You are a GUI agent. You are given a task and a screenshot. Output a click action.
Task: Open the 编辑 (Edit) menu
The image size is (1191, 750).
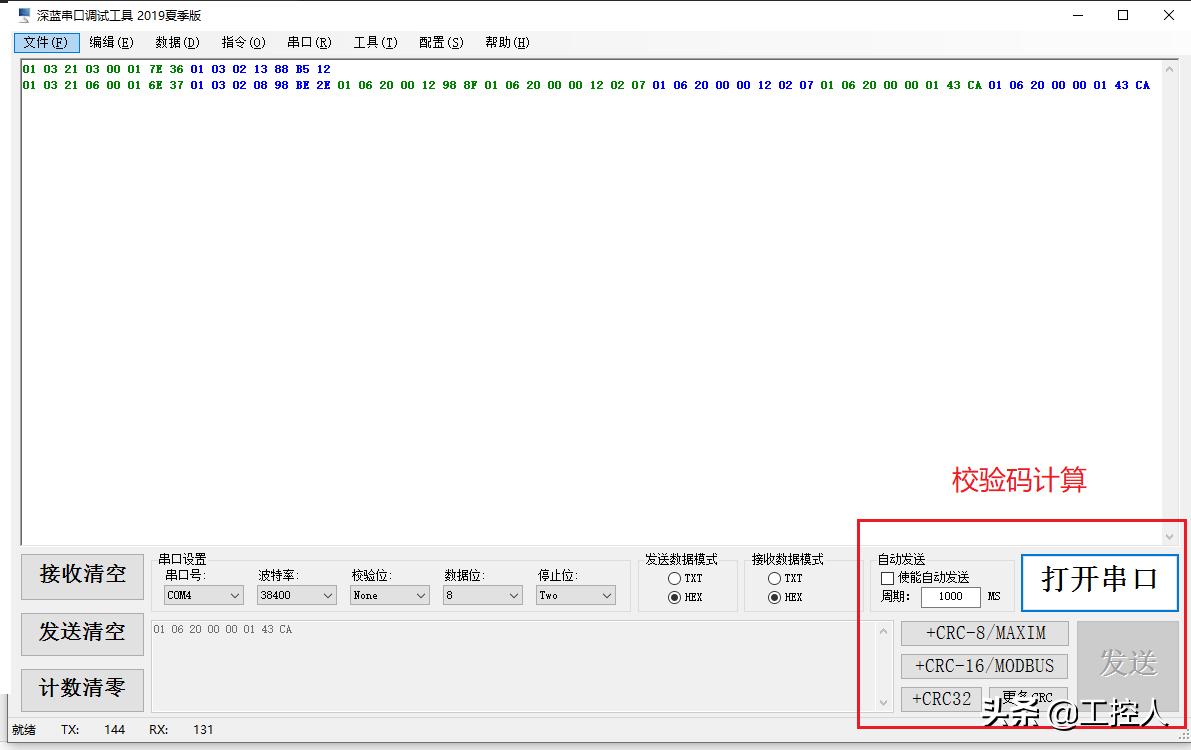coord(111,42)
